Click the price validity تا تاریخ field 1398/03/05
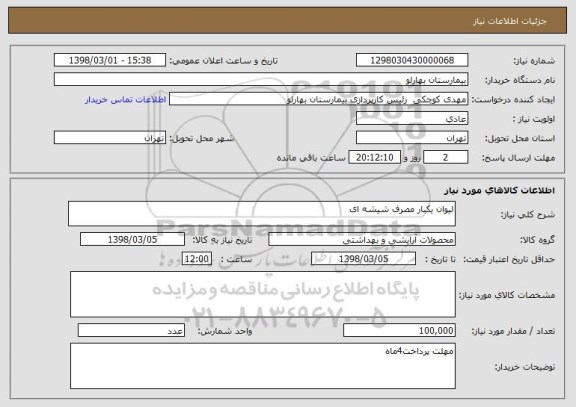 pyautogui.click(x=363, y=259)
